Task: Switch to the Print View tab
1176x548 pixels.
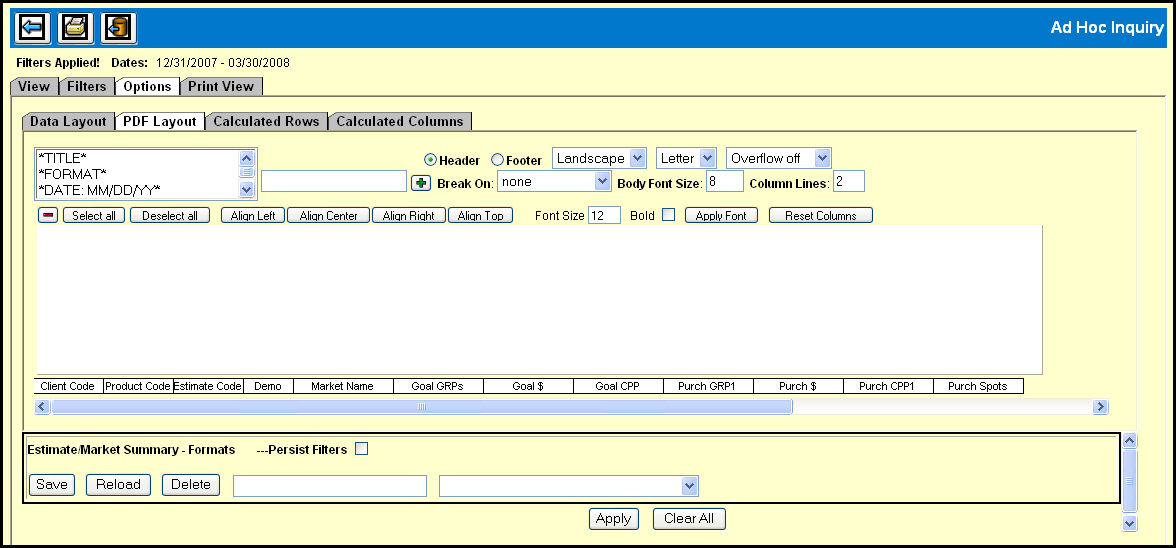Action: point(220,86)
